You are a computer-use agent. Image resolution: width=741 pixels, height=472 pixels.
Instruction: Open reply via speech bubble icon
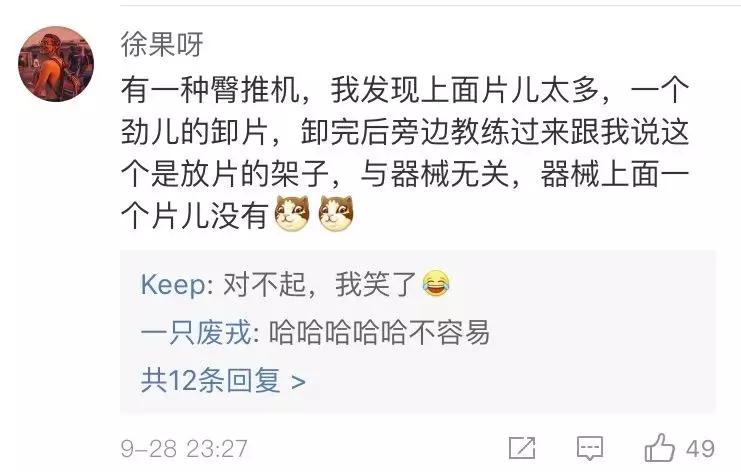coord(589,448)
